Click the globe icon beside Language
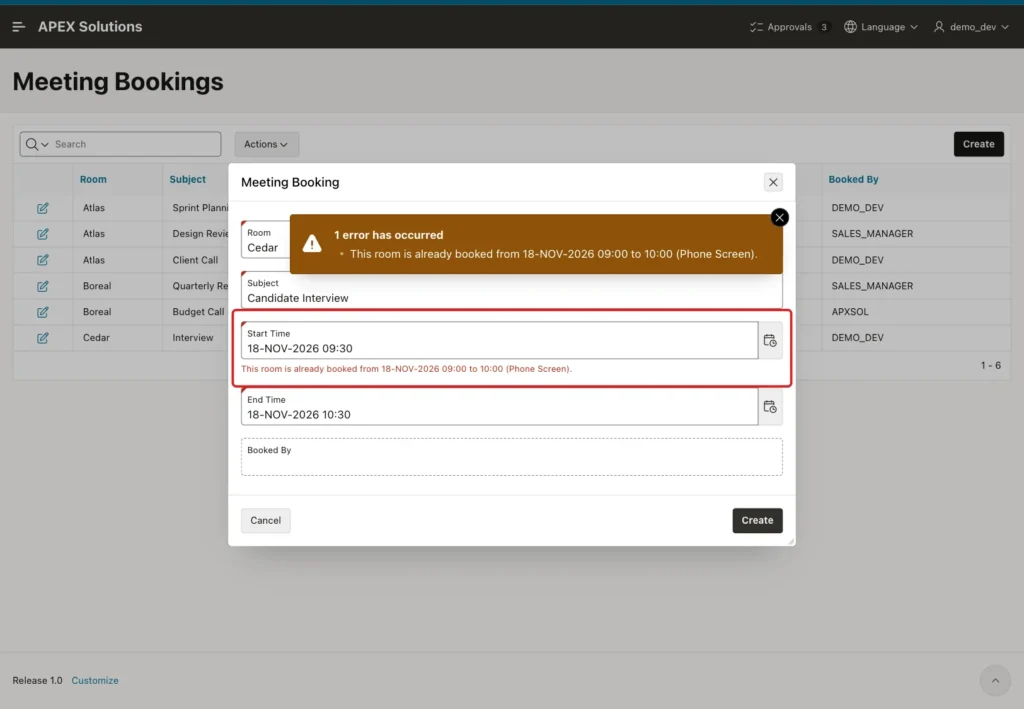The image size is (1024, 709). (850, 27)
